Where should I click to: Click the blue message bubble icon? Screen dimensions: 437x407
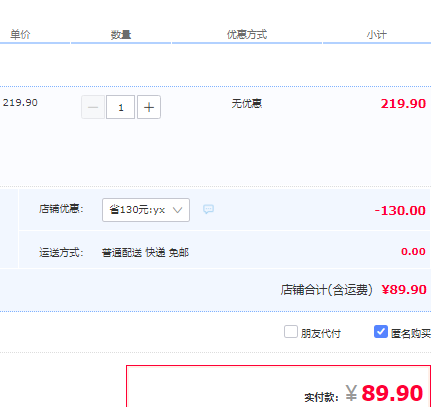208,209
